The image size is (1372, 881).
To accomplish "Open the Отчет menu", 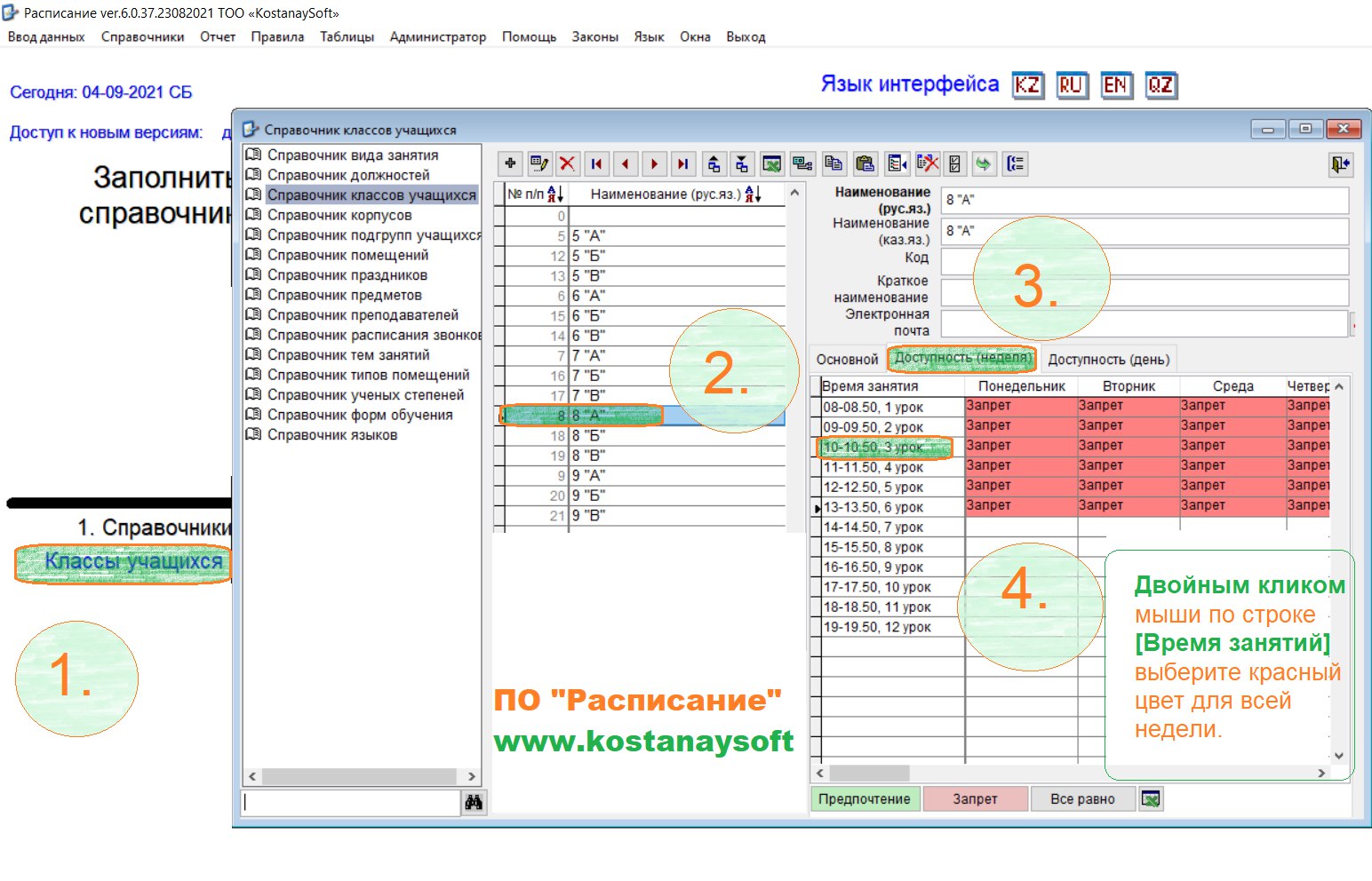I will pyautogui.click(x=218, y=37).
